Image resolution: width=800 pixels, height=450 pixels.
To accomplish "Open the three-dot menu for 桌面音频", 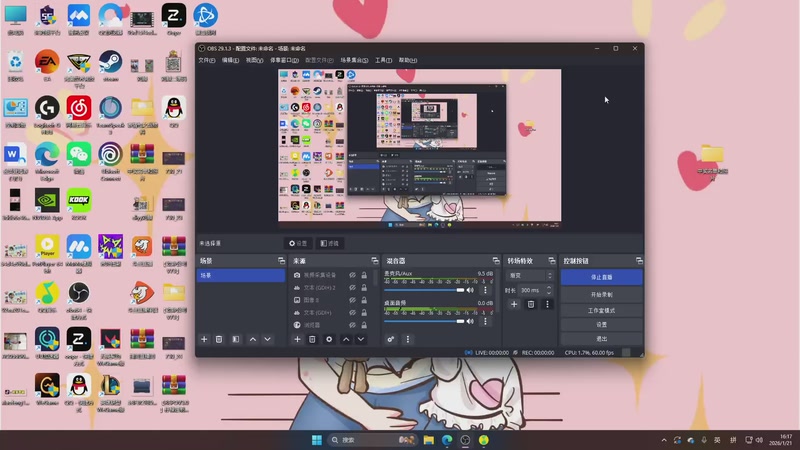I will point(485,321).
